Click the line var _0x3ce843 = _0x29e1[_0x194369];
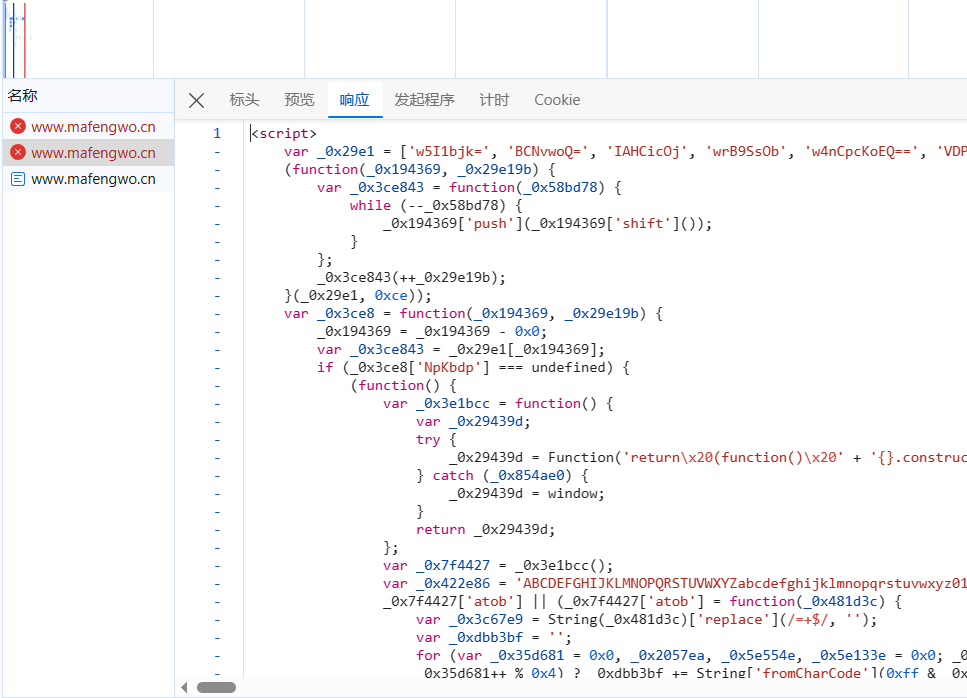This screenshot has width=967, height=698. tap(461, 350)
